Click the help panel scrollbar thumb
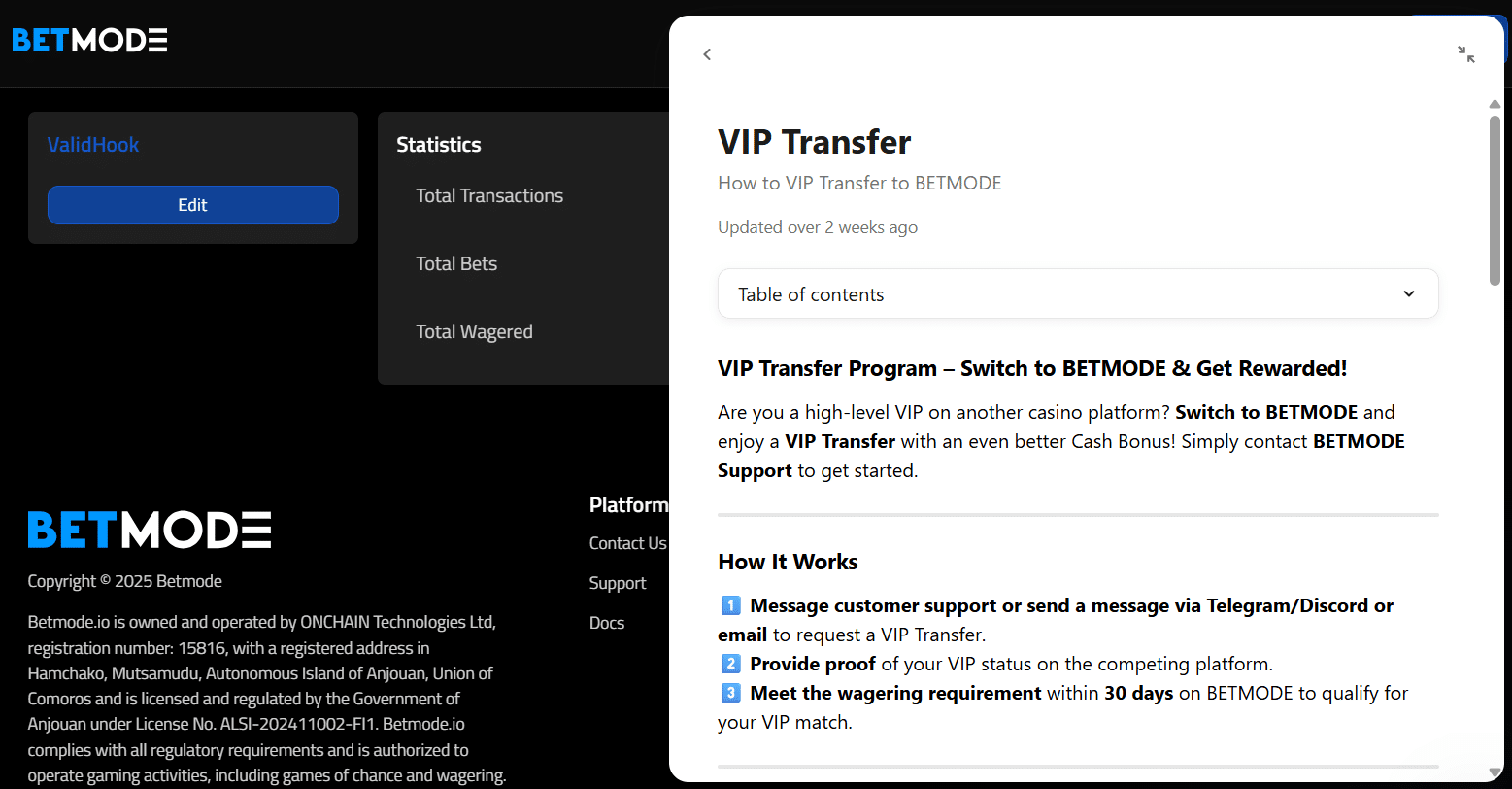This screenshot has width=1512, height=789. tap(1495, 199)
